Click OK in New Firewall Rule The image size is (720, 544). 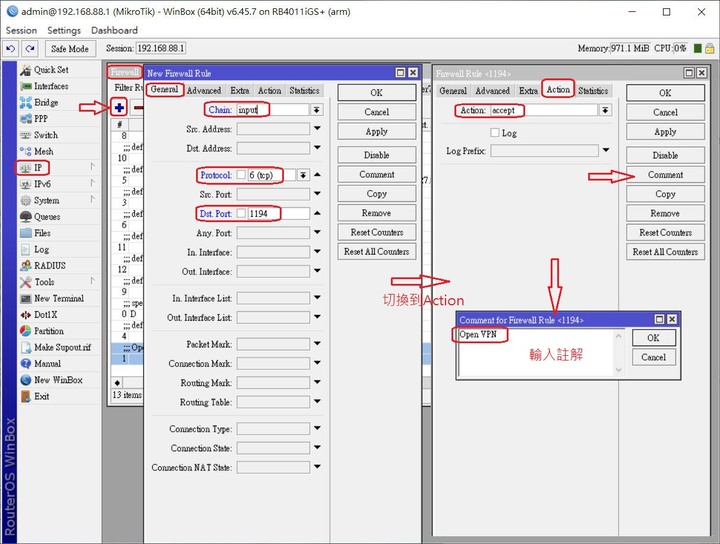click(377, 92)
